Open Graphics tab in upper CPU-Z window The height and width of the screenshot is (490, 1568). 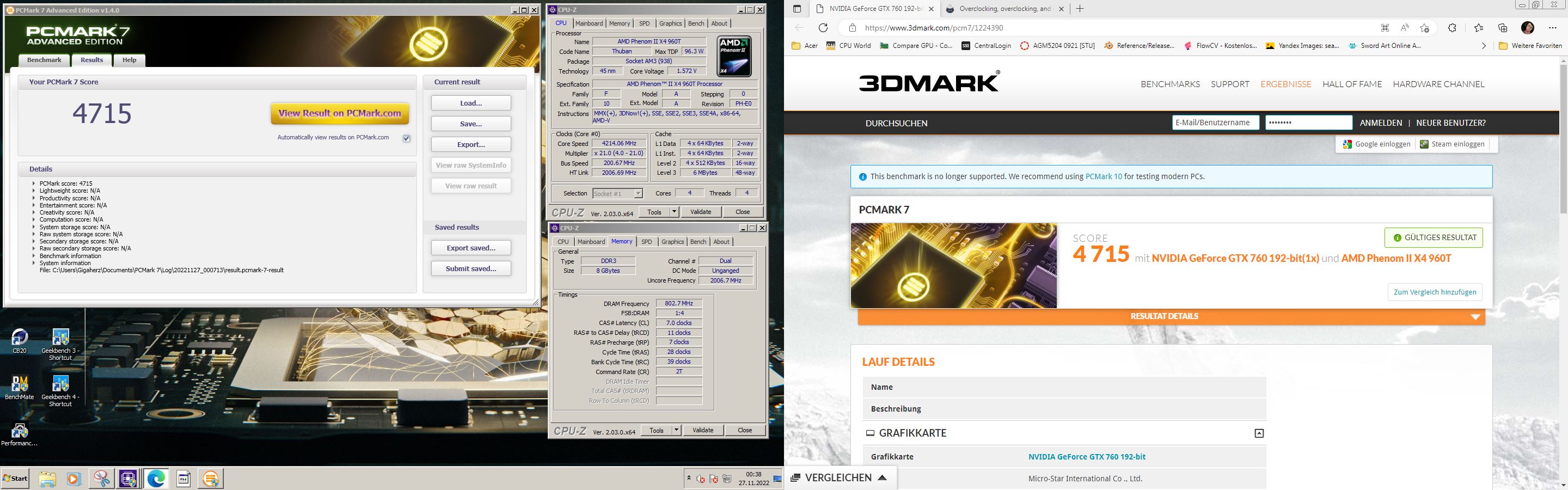[670, 23]
